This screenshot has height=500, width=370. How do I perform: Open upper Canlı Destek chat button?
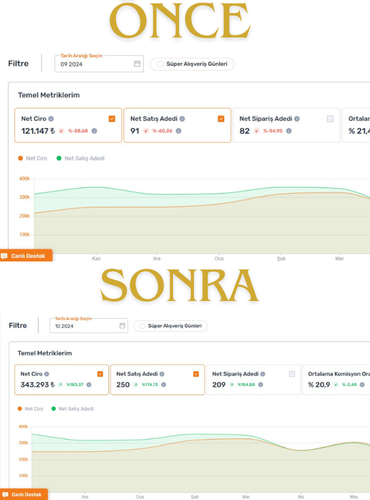[26, 256]
